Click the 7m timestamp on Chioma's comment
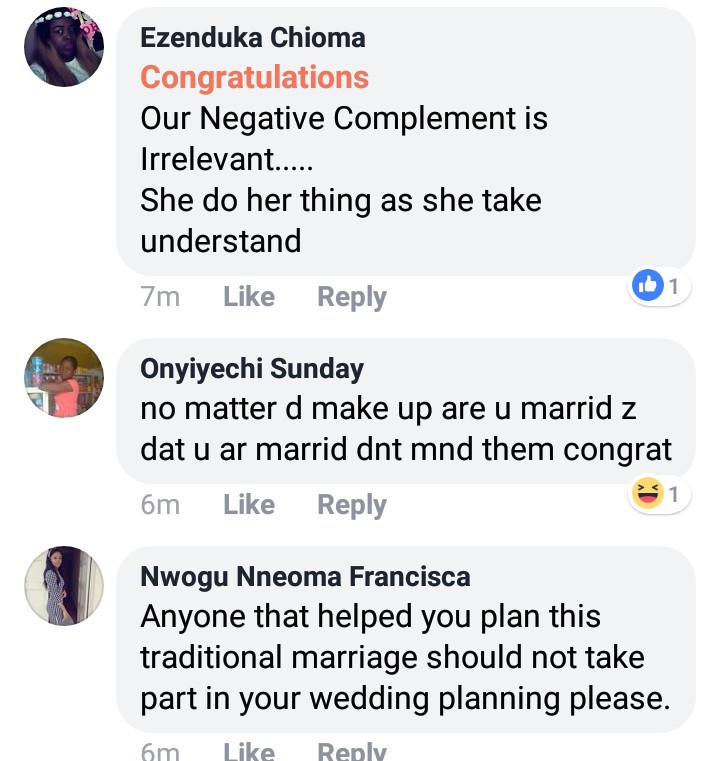The image size is (720, 761). [x=160, y=297]
